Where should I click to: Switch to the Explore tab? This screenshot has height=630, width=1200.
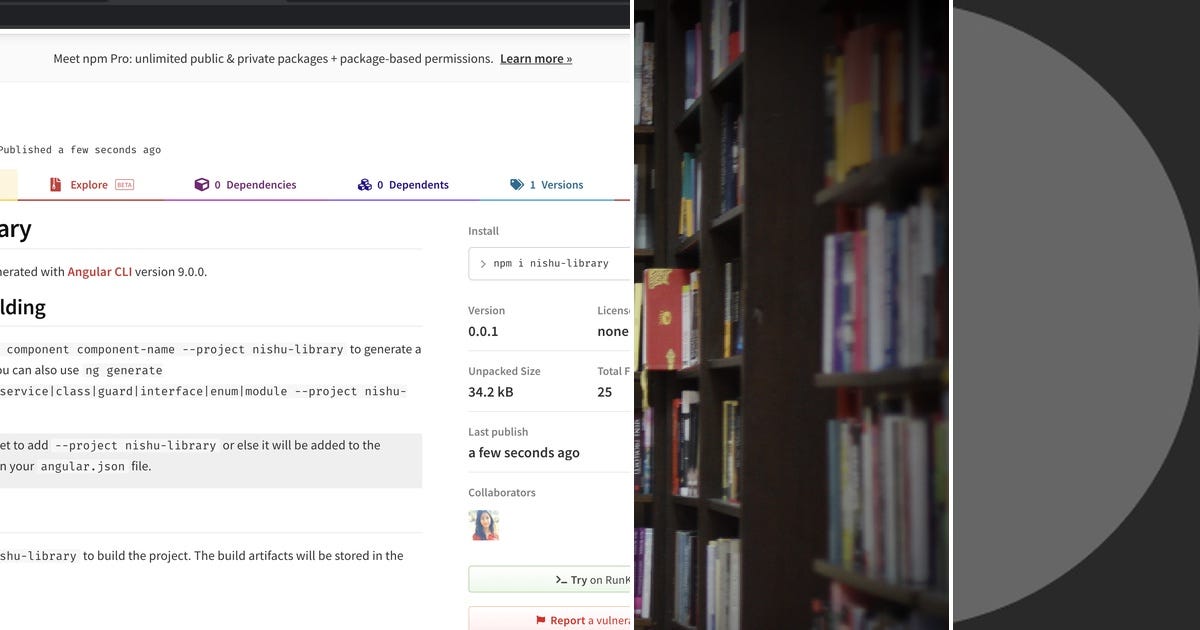coord(90,184)
